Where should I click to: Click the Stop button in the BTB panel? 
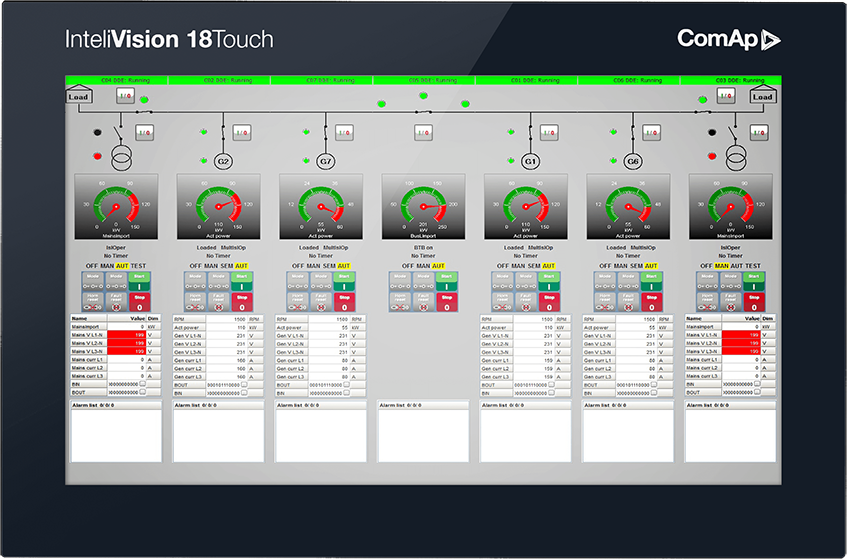point(446,302)
